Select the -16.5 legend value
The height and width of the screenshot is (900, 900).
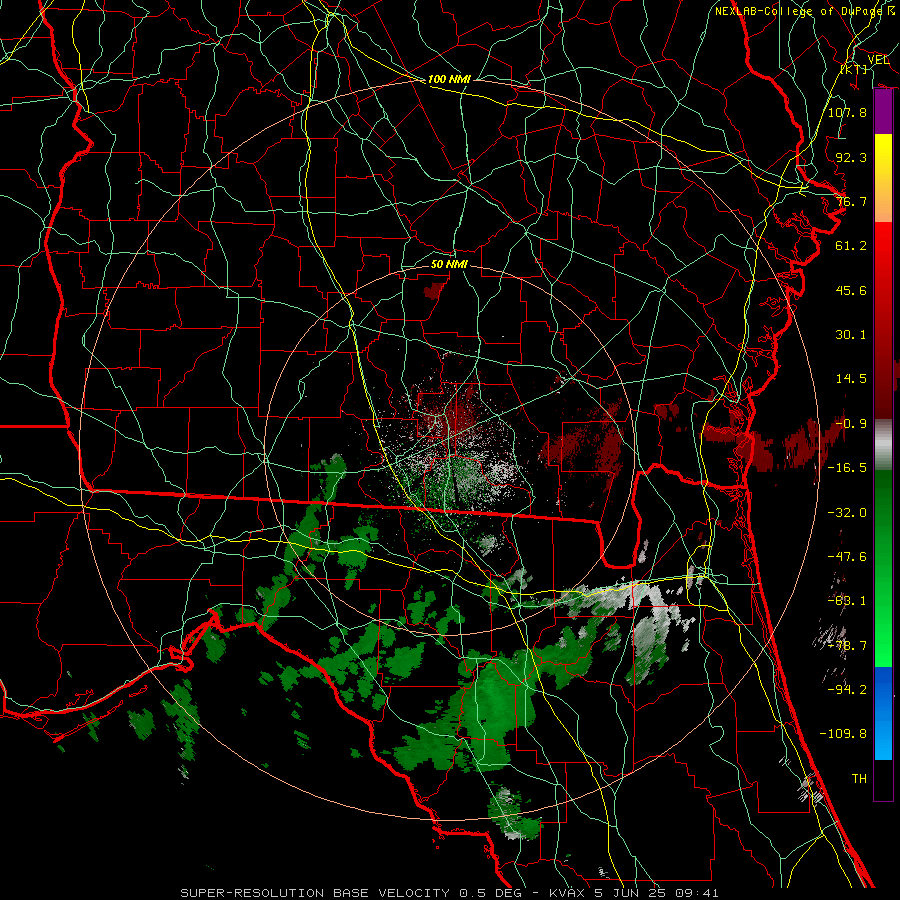coord(847,468)
